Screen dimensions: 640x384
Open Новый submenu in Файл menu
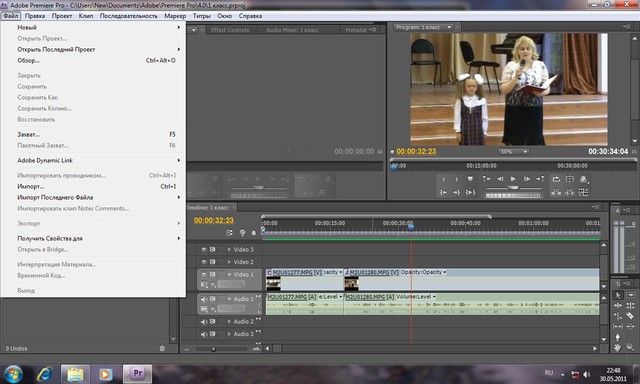(x=92, y=27)
